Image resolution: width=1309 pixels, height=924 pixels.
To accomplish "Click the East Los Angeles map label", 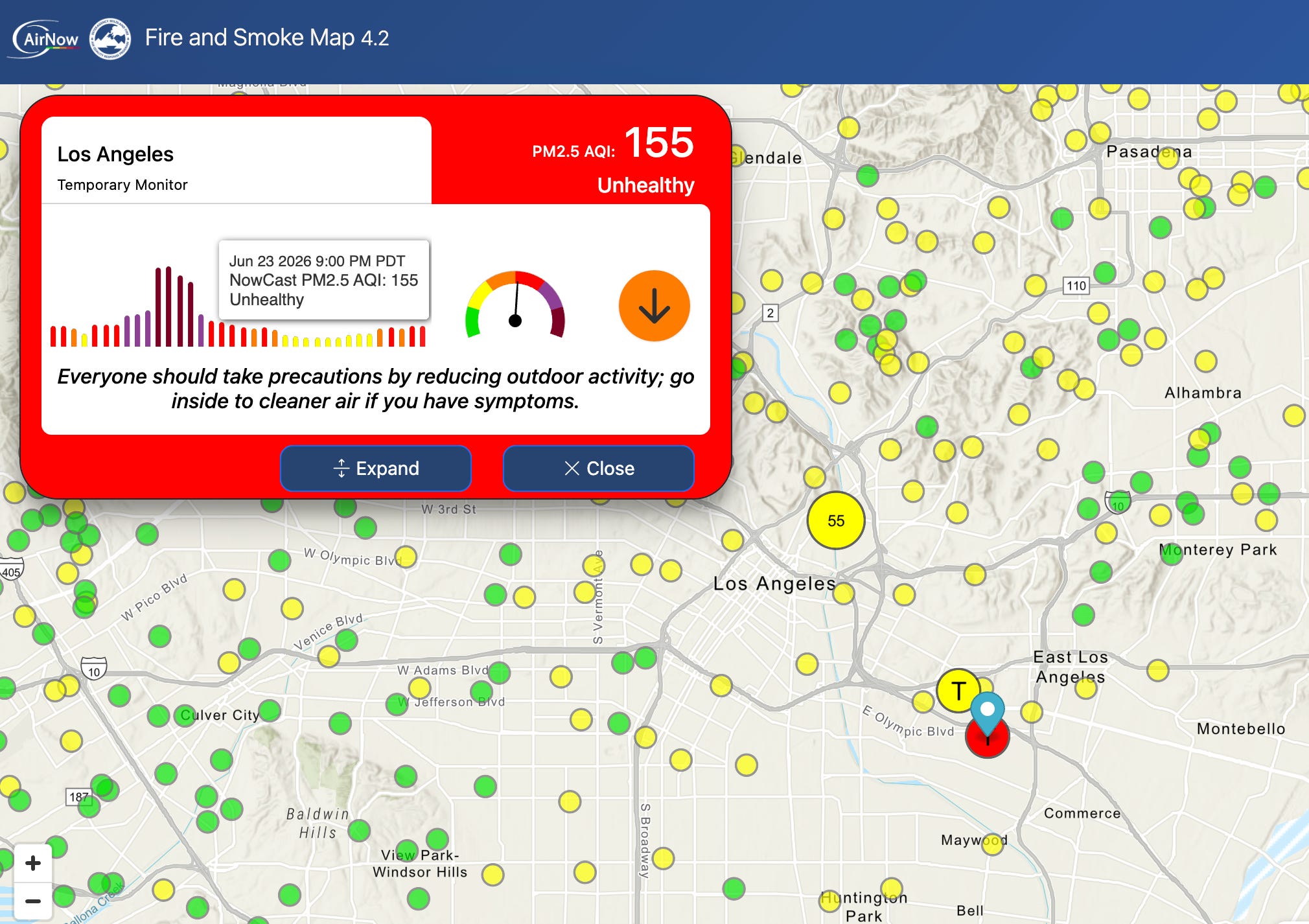I will point(1071,667).
